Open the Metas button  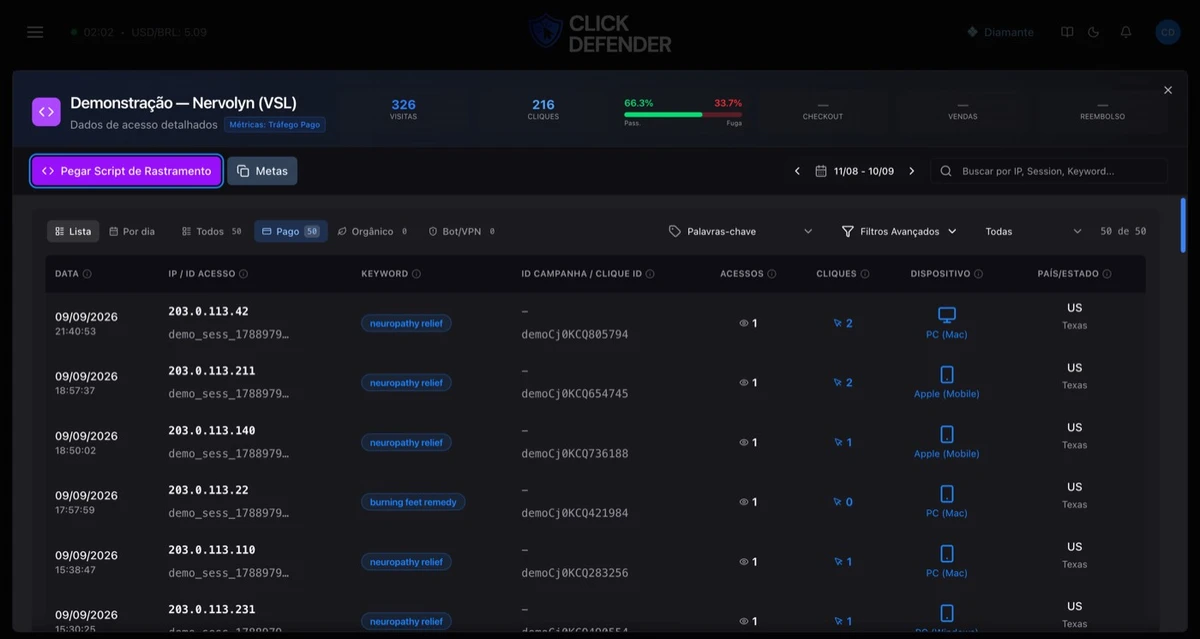pos(262,171)
